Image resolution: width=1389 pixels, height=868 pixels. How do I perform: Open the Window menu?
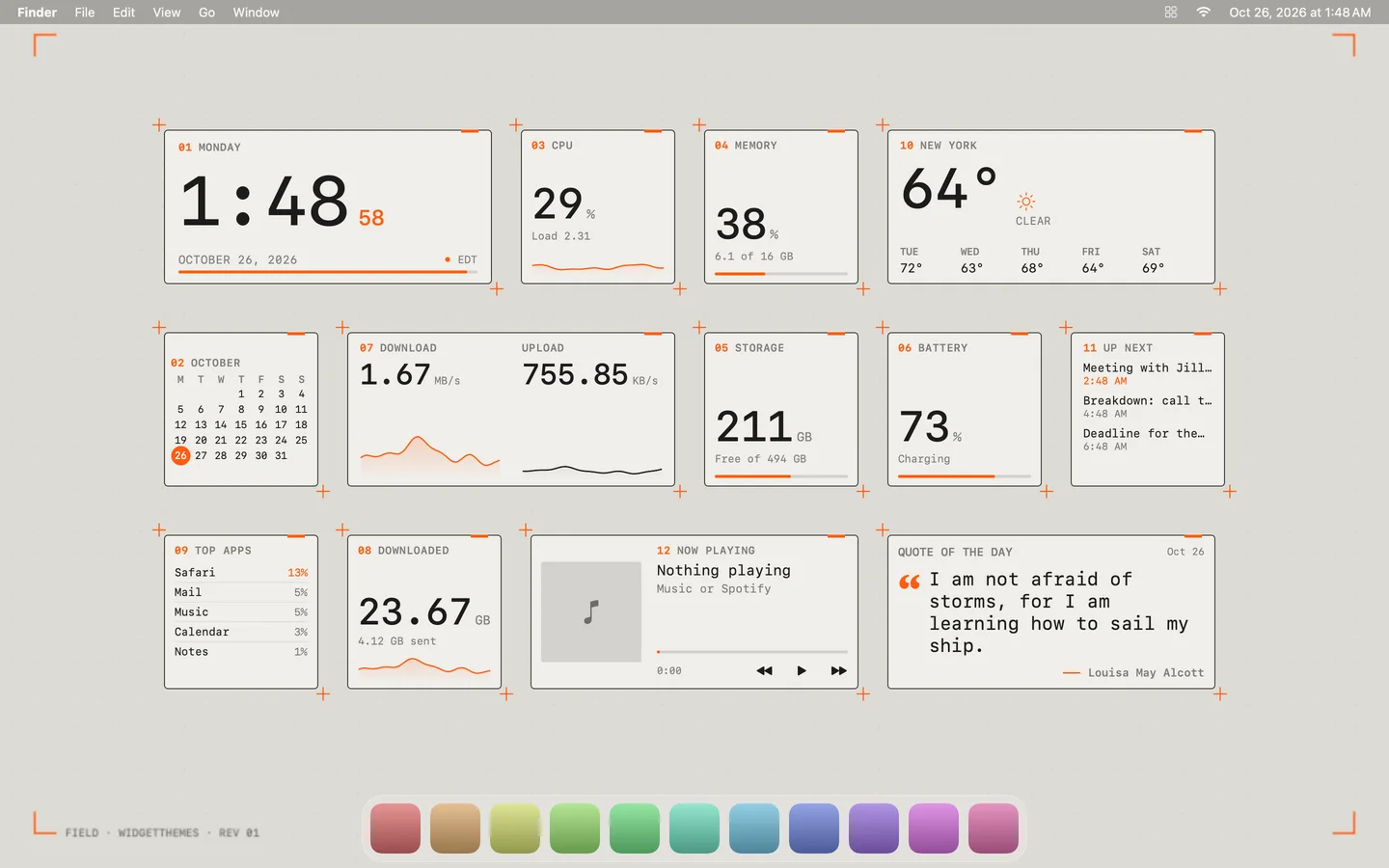256,13
